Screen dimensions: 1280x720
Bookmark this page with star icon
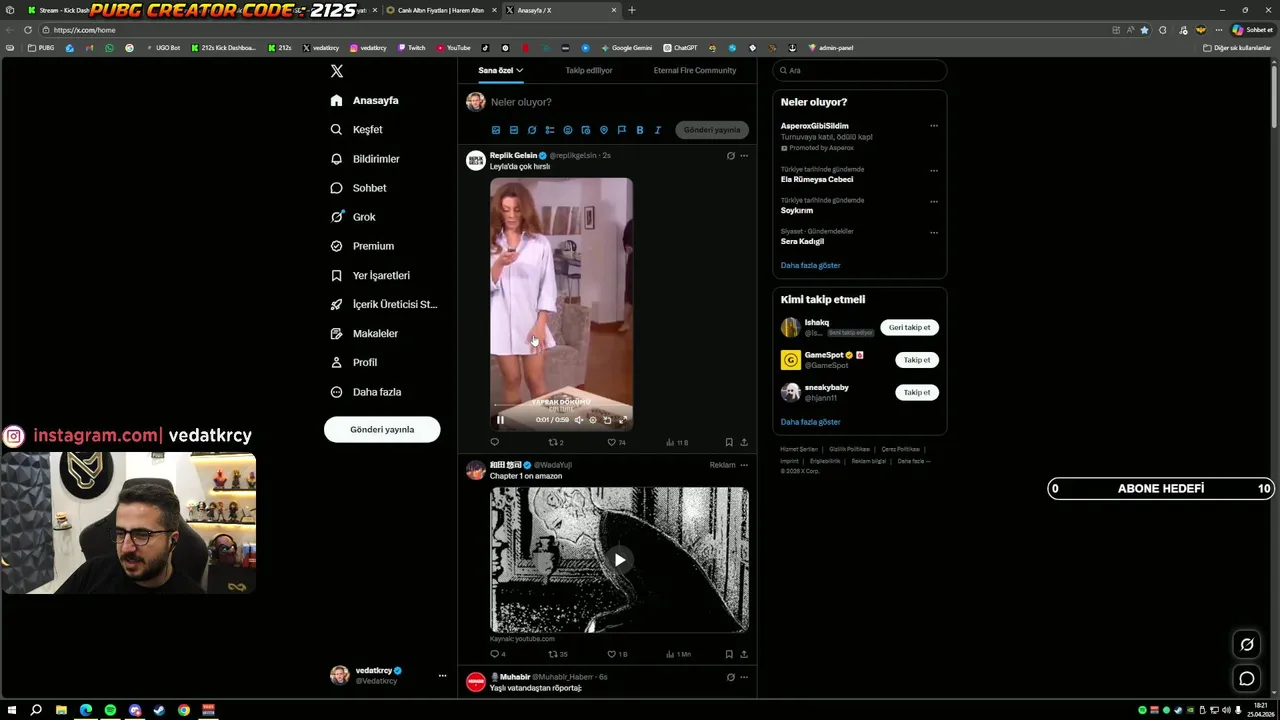(1145, 30)
